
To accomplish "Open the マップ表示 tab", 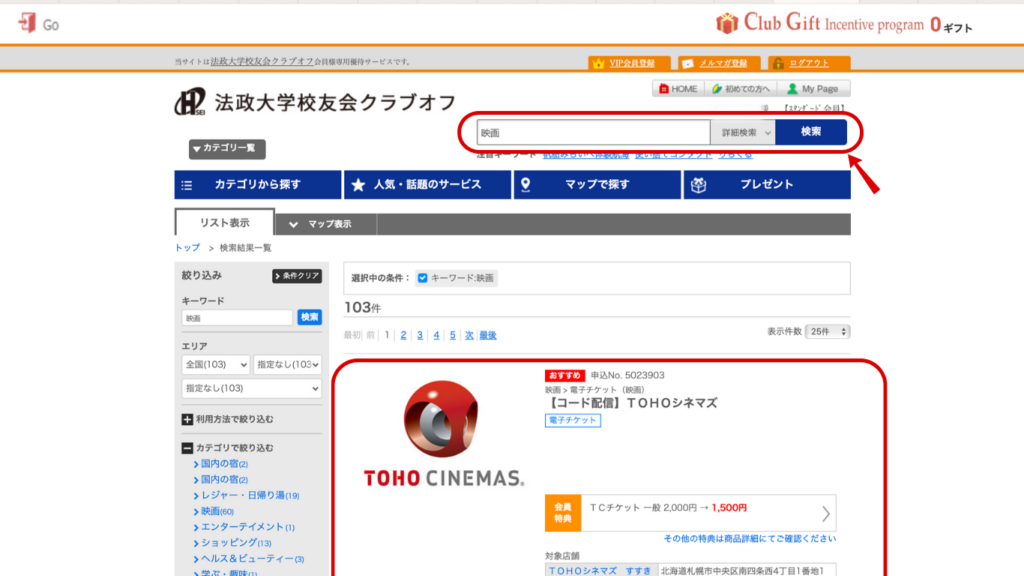I will pos(325,224).
